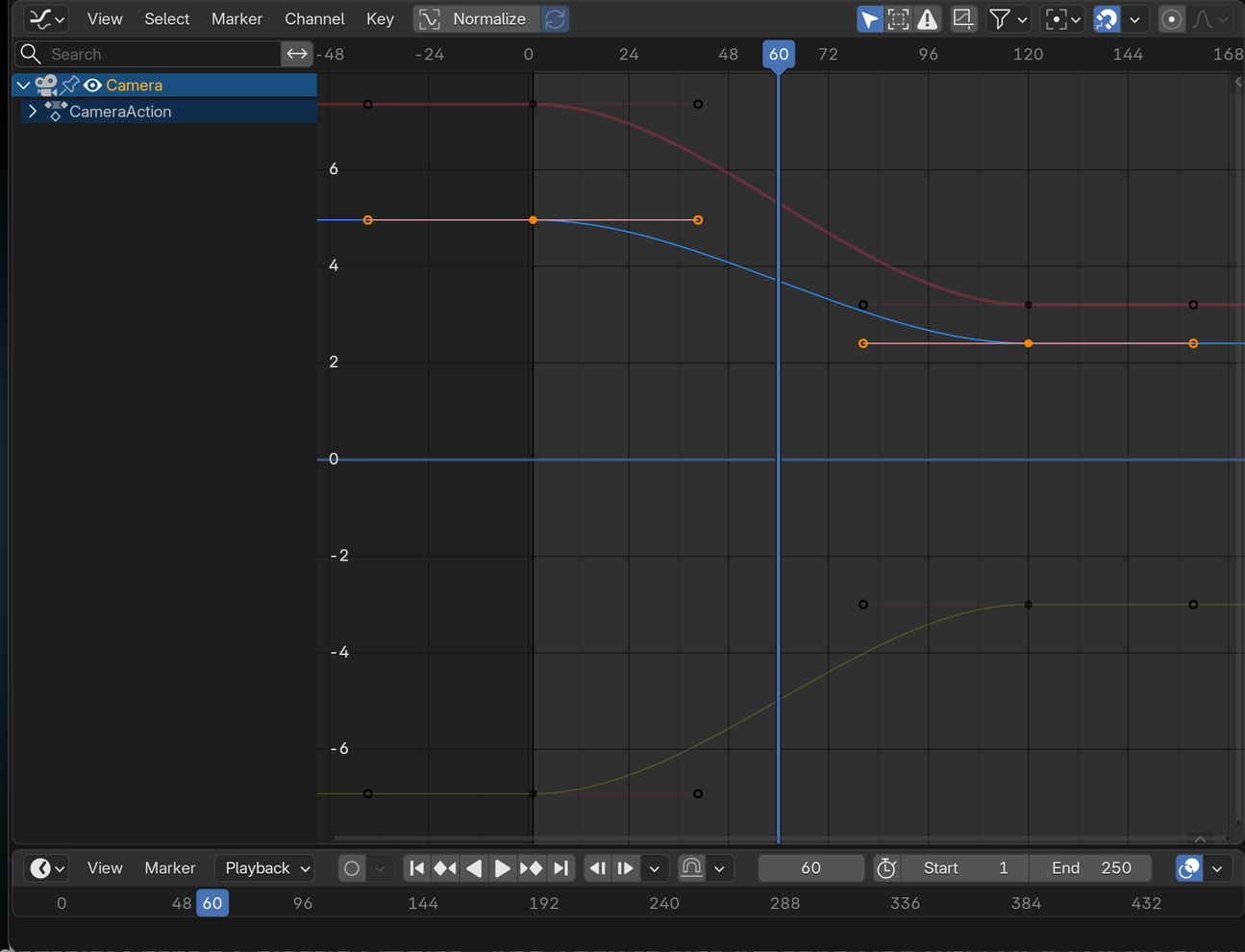This screenshot has width=1245, height=952.
Task: Click the End frame field
Action: tap(1090, 868)
